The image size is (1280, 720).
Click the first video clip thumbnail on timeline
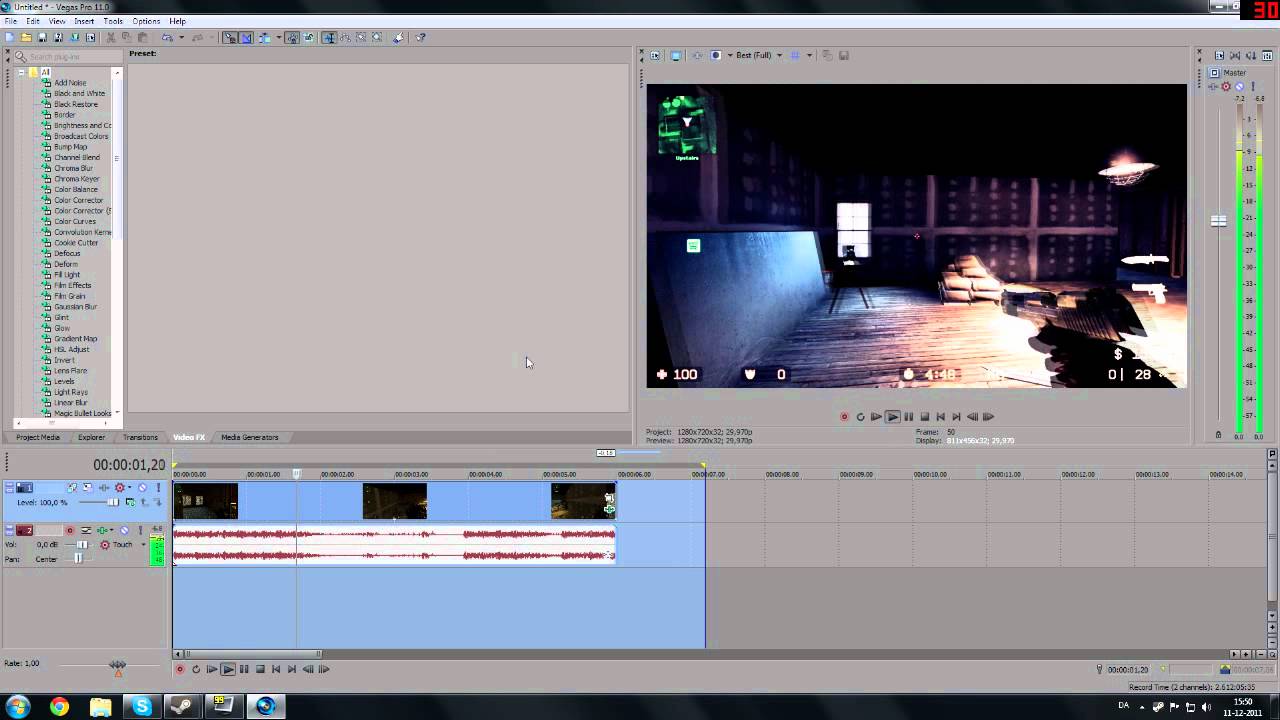pyautogui.click(x=206, y=502)
